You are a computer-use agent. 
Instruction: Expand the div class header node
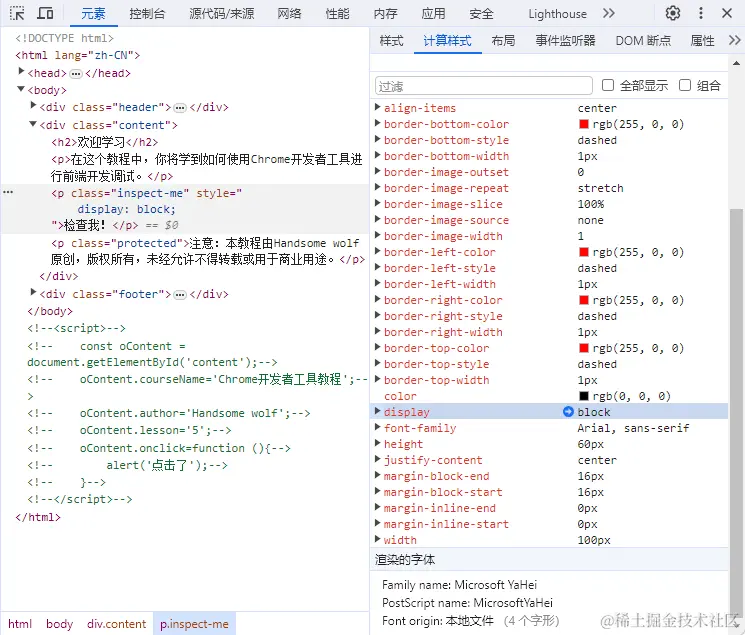coord(33,105)
